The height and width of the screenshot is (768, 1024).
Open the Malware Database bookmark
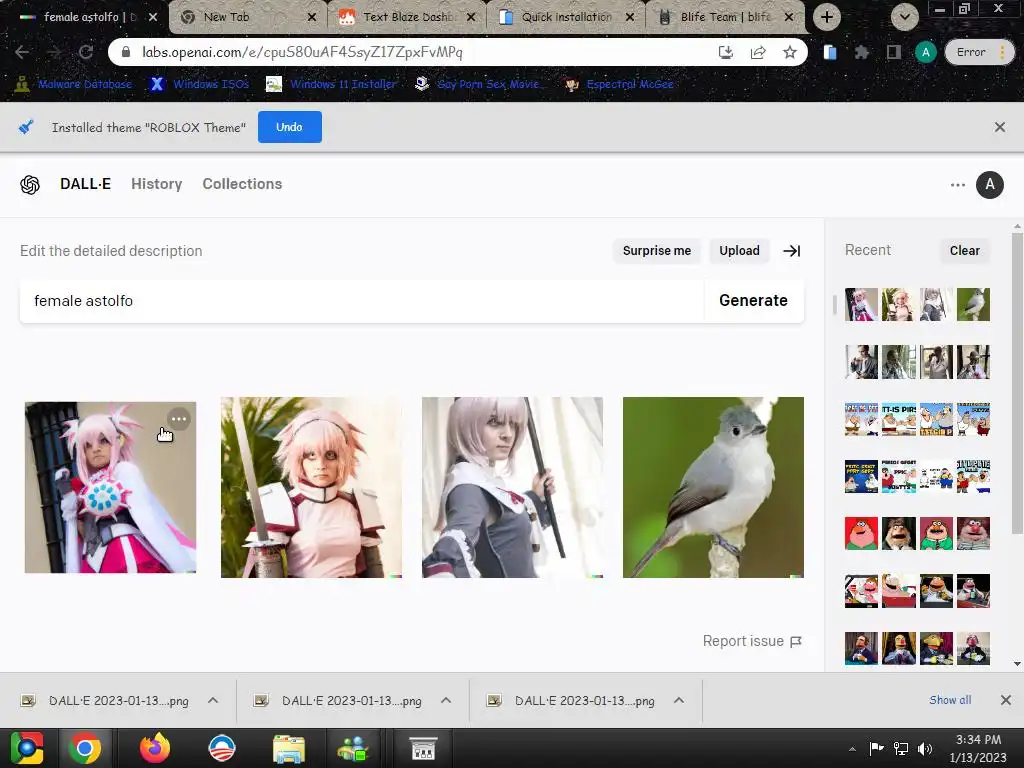tap(74, 84)
